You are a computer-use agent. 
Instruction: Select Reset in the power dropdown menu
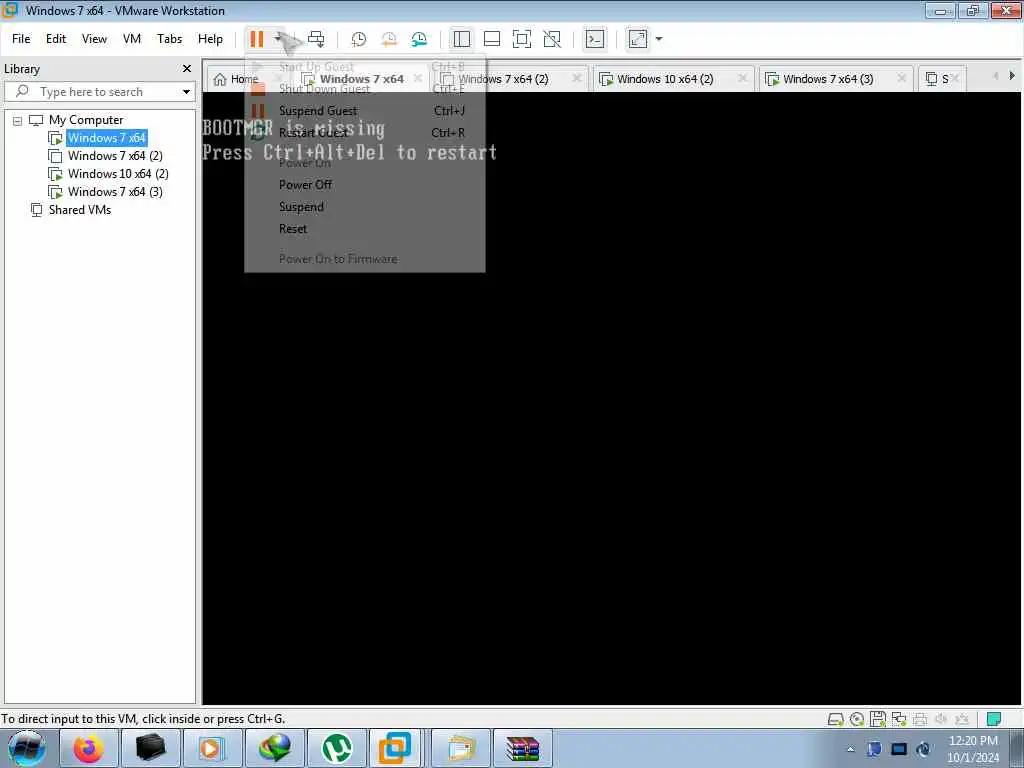coord(364,229)
